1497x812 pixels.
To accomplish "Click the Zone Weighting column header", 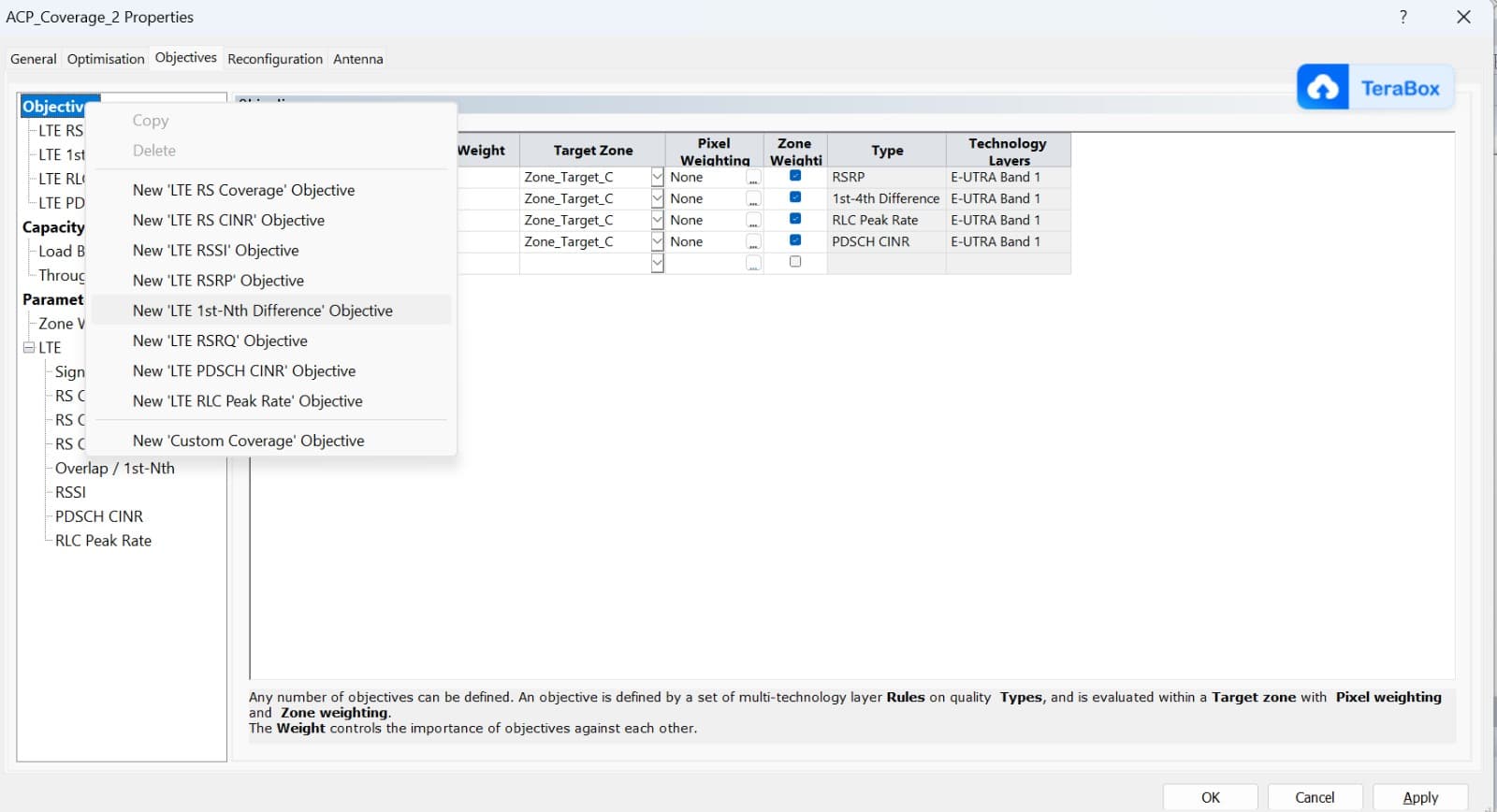I will (x=795, y=151).
